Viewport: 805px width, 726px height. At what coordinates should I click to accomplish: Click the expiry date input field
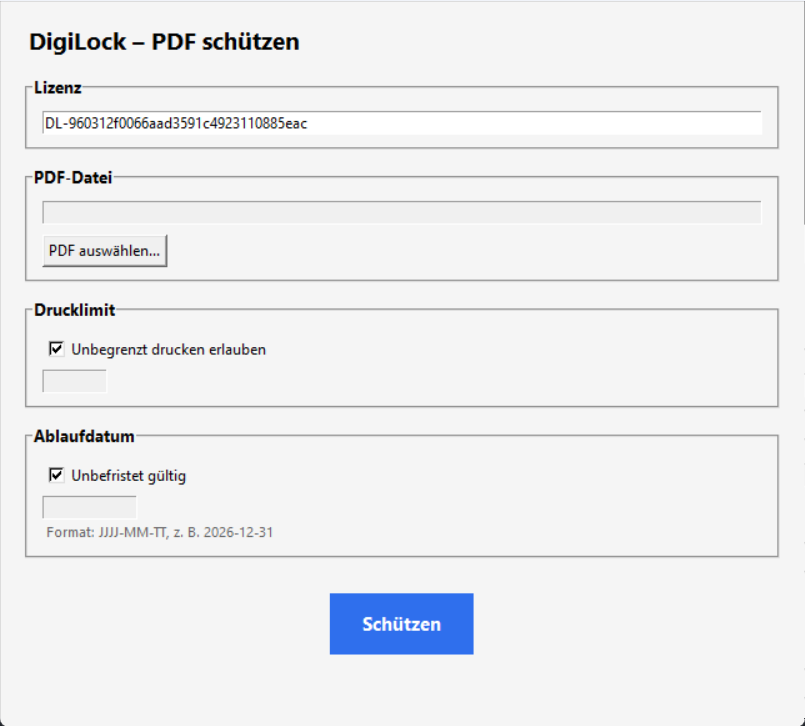(89, 507)
